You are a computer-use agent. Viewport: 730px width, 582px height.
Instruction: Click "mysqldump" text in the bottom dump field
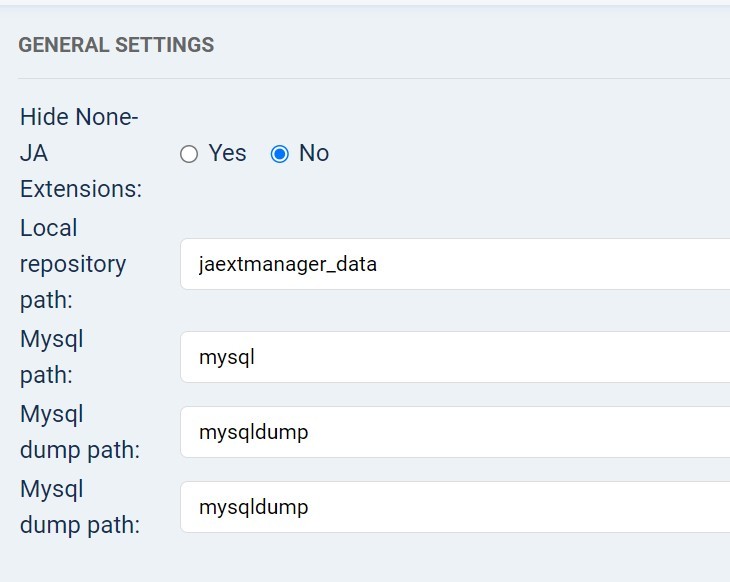254,507
